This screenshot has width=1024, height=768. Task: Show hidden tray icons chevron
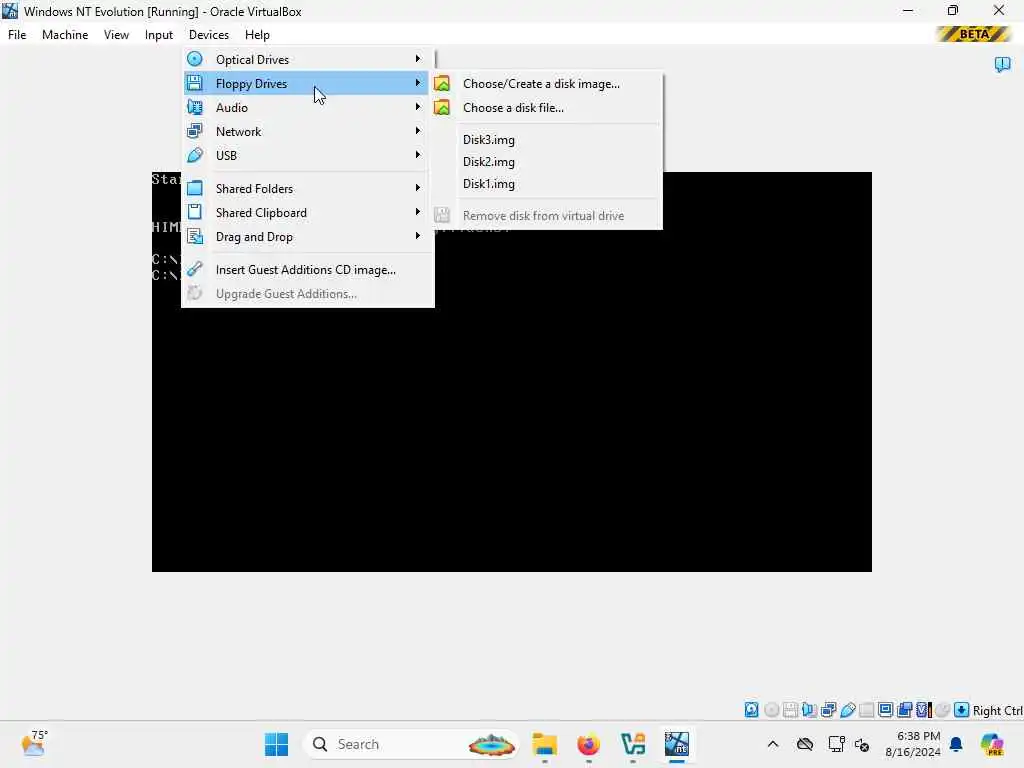click(773, 744)
